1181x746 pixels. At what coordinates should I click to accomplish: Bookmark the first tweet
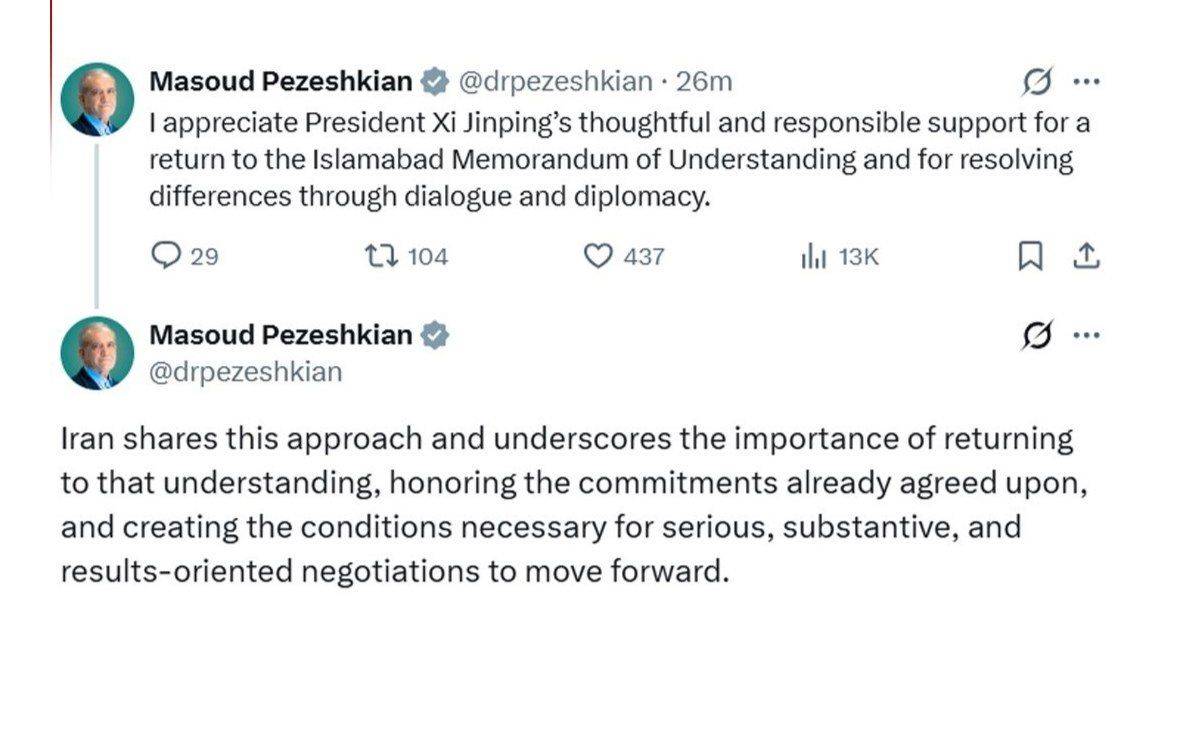1030,256
